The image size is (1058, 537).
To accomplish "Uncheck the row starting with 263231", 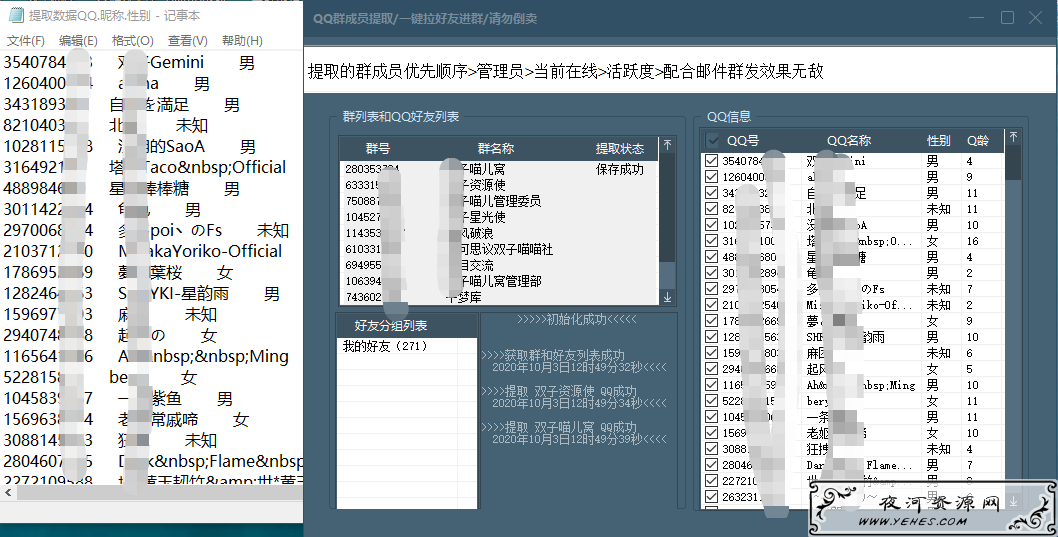I will pos(711,497).
